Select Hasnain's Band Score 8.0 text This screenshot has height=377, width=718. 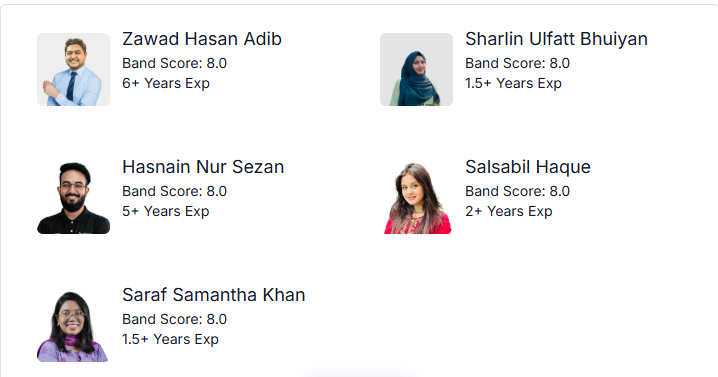click(x=174, y=191)
